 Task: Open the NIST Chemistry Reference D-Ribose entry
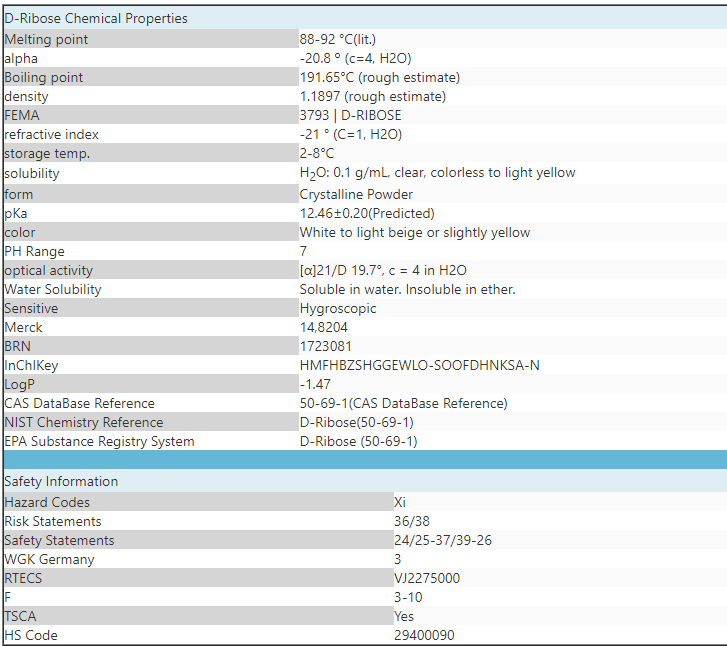point(357,422)
